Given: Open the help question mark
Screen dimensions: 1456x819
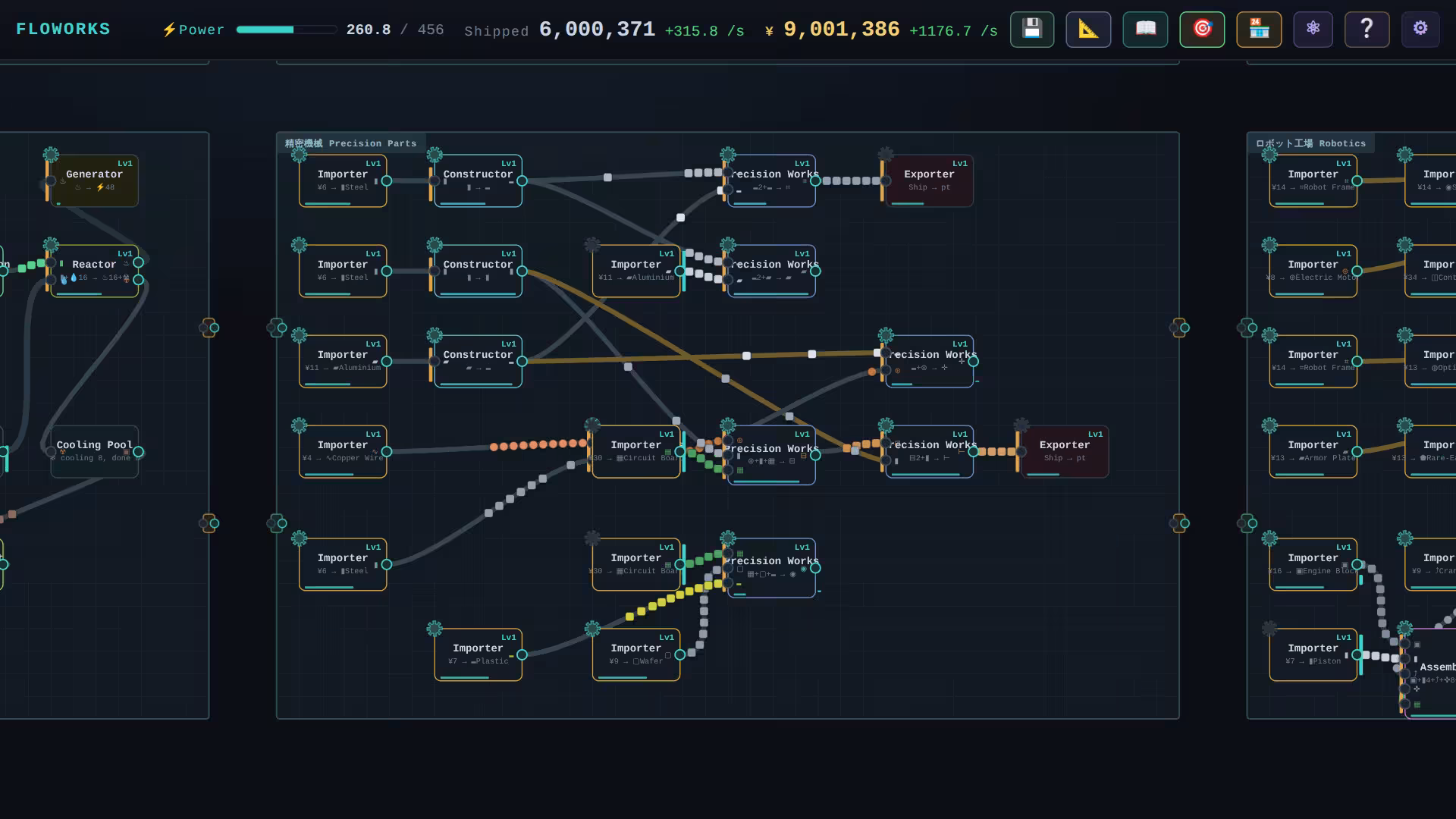Looking at the screenshot, I should 1367,30.
